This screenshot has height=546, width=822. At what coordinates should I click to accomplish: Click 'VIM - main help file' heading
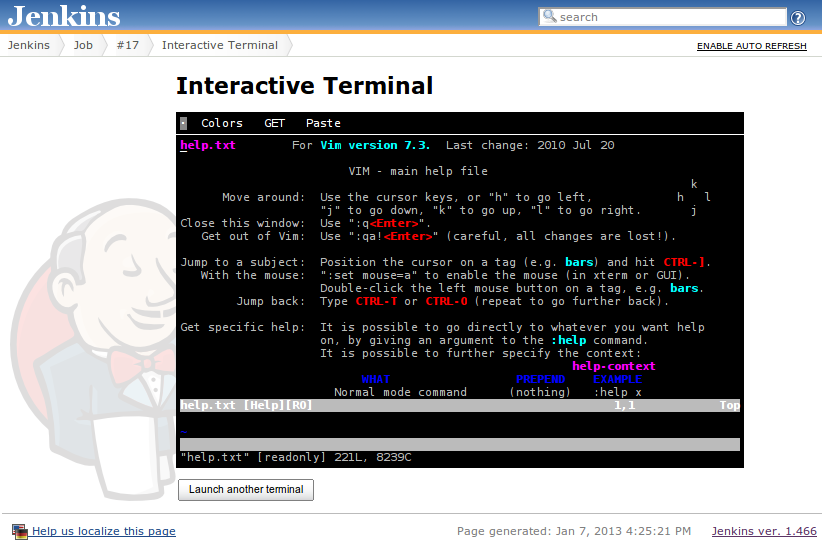[x=418, y=171]
